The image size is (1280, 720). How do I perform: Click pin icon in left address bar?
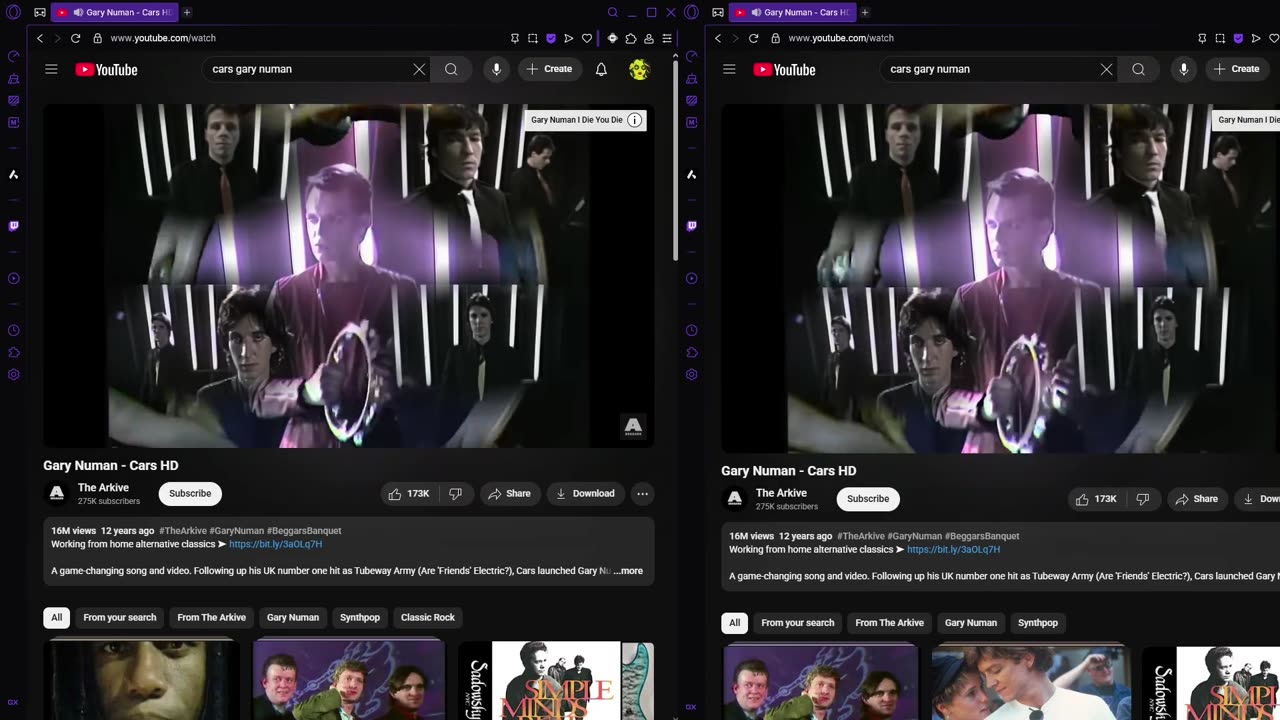pyautogui.click(x=515, y=38)
